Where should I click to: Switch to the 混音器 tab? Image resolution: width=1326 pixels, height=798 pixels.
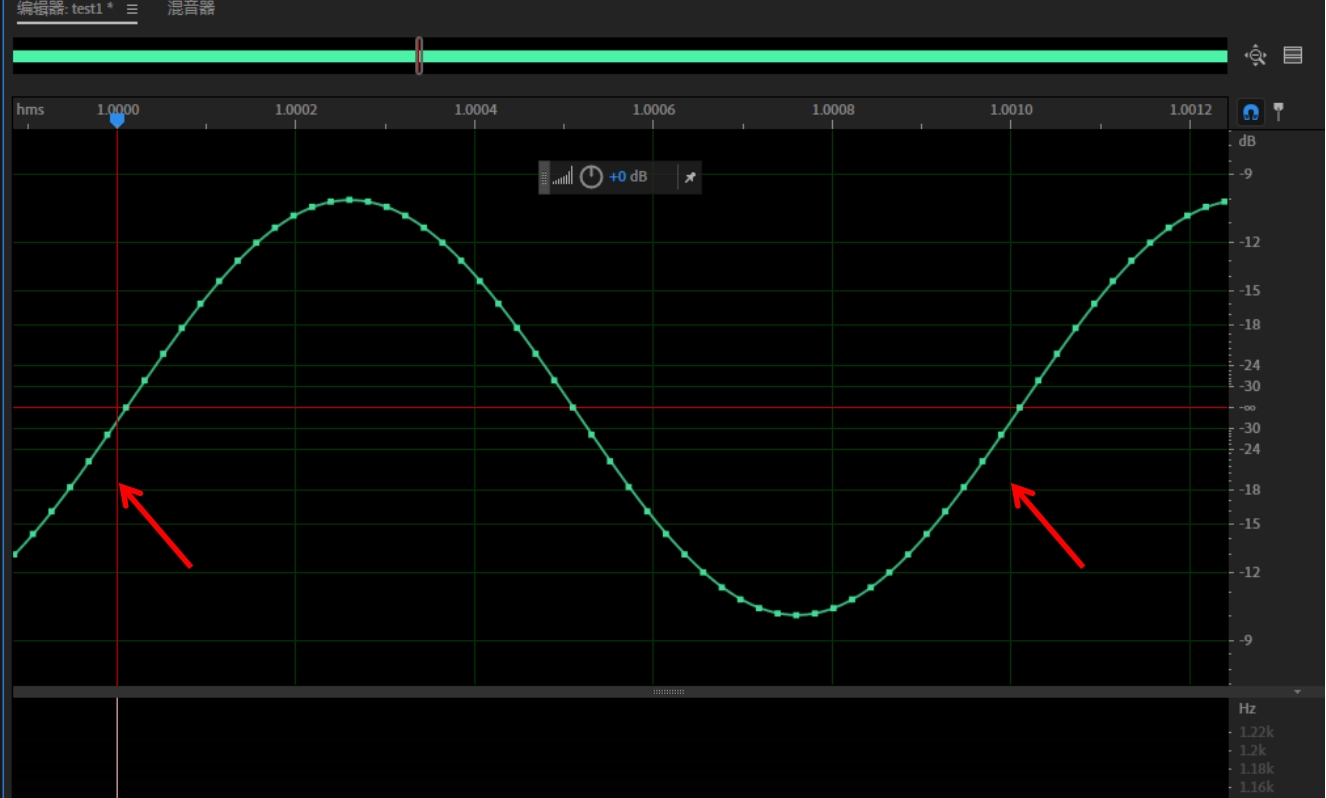(191, 9)
